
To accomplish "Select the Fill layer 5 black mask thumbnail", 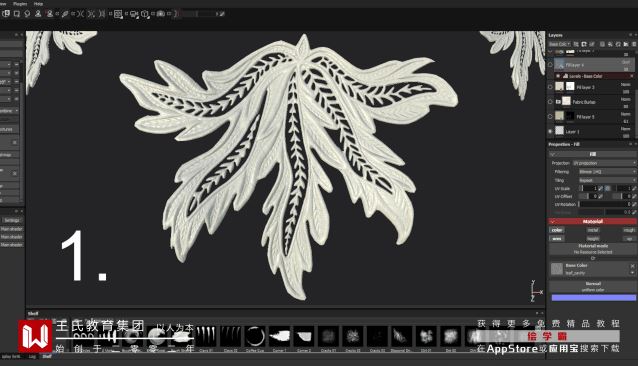I will [x=570, y=117].
